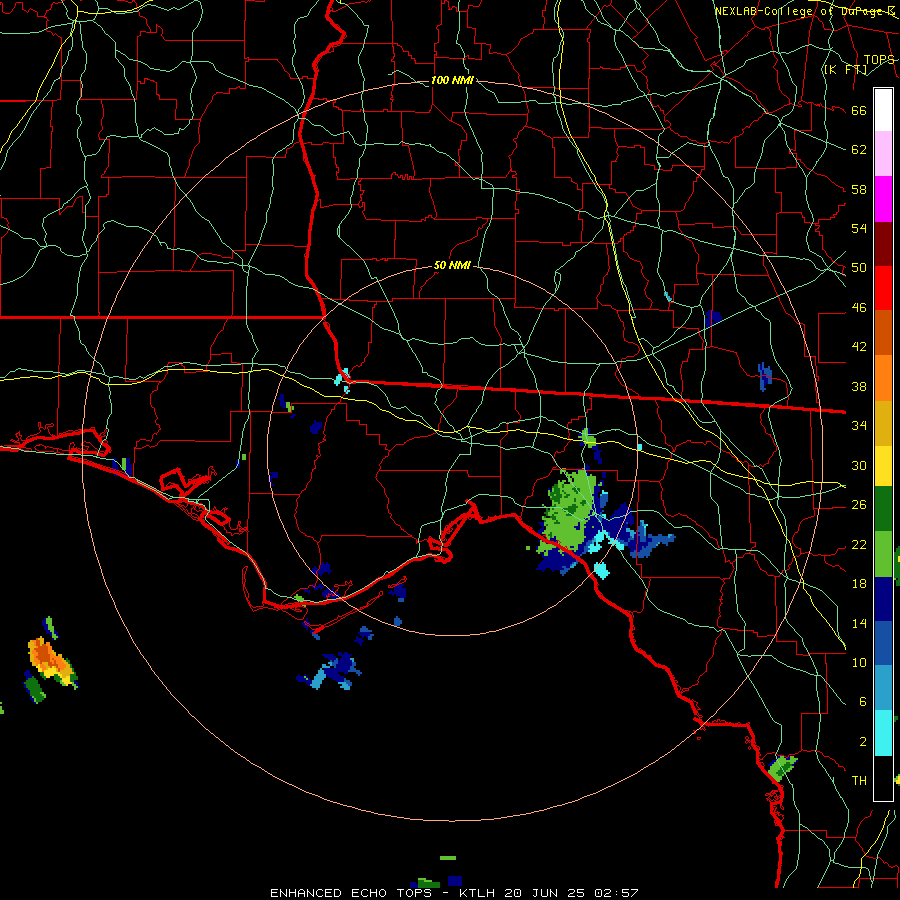The height and width of the screenshot is (900, 900).
Task: Click the 50 NMI range ring label
Action: (x=452, y=265)
